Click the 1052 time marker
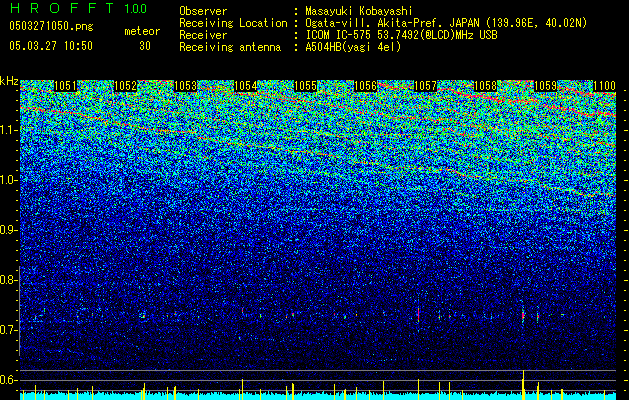The height and width of the screenshot is (400, 629). [x=126, y=86]
